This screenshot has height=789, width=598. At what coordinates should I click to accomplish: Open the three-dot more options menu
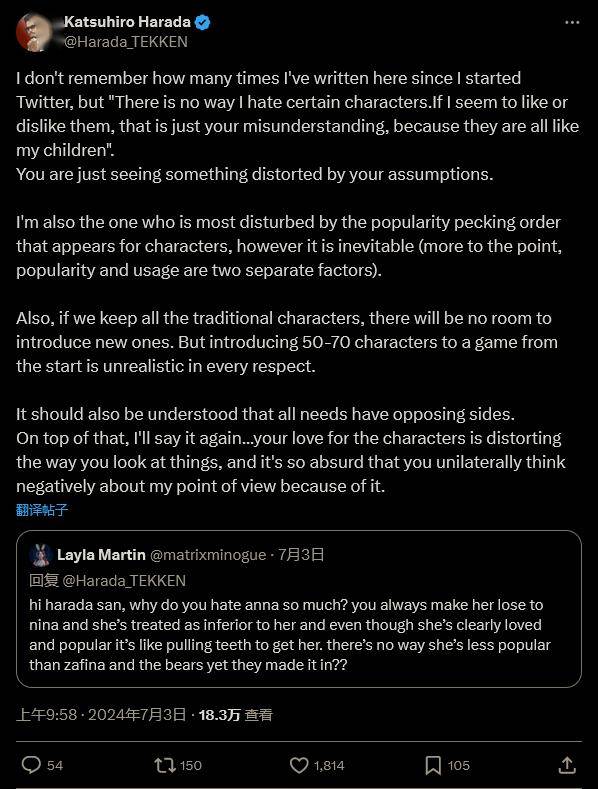[572, 23]
